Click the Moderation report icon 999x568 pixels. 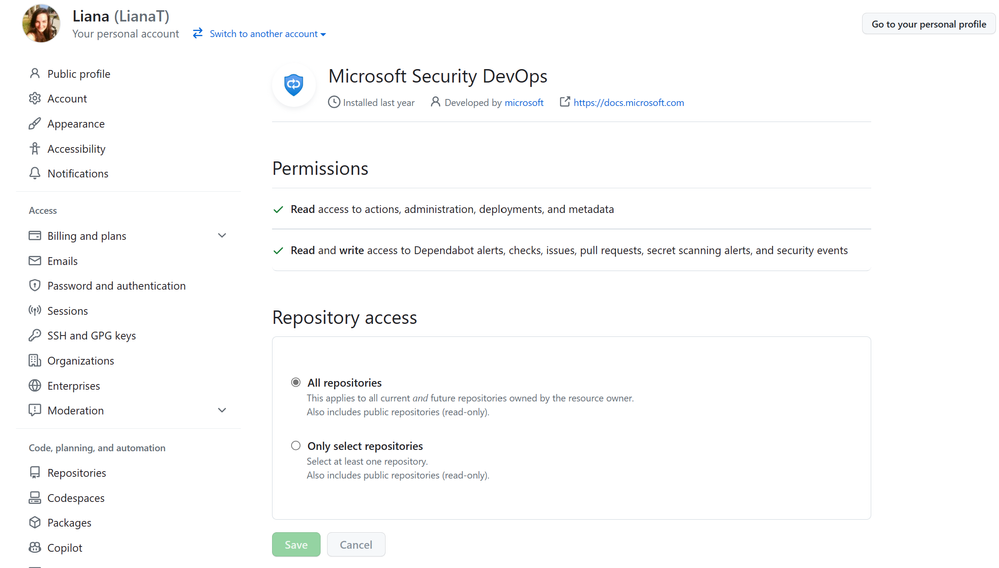(x=35, y=410)
